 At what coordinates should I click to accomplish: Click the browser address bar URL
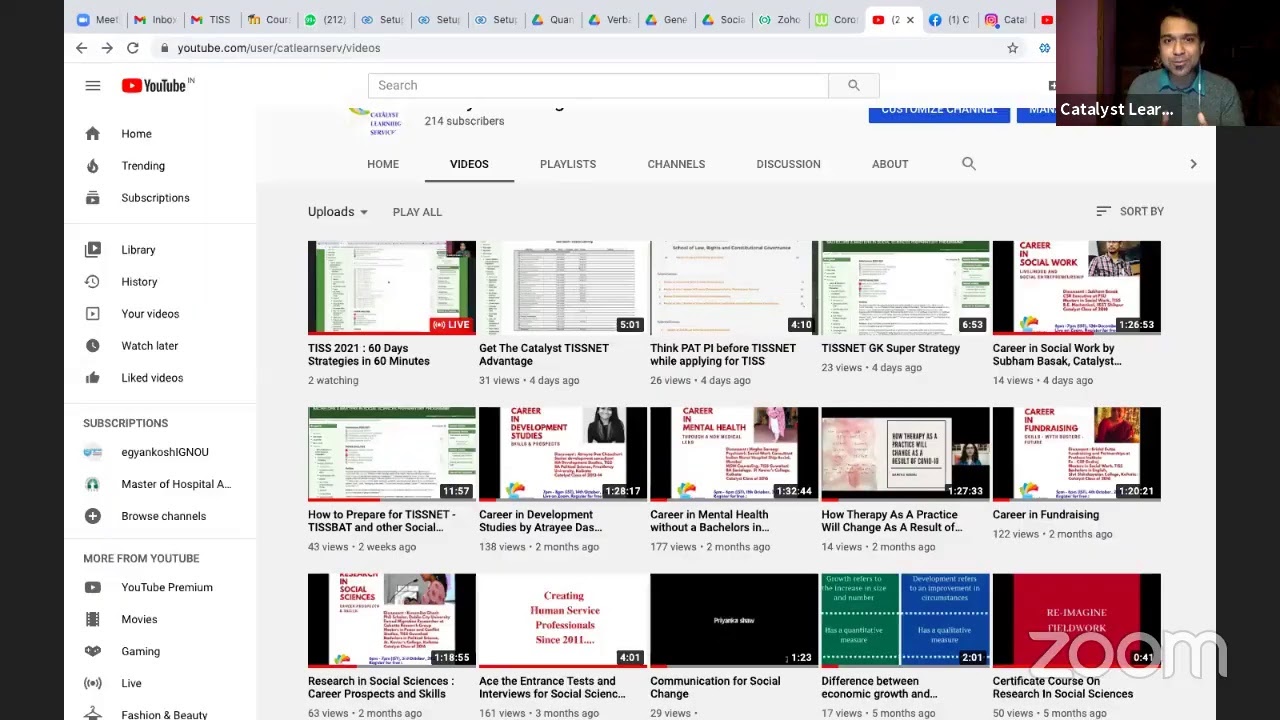click(x=279, y=48)
